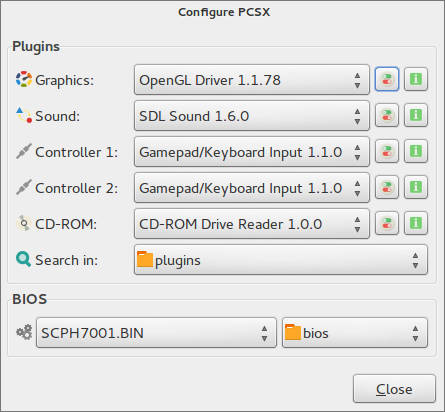Configure the CD-ROM plugin

387,223
